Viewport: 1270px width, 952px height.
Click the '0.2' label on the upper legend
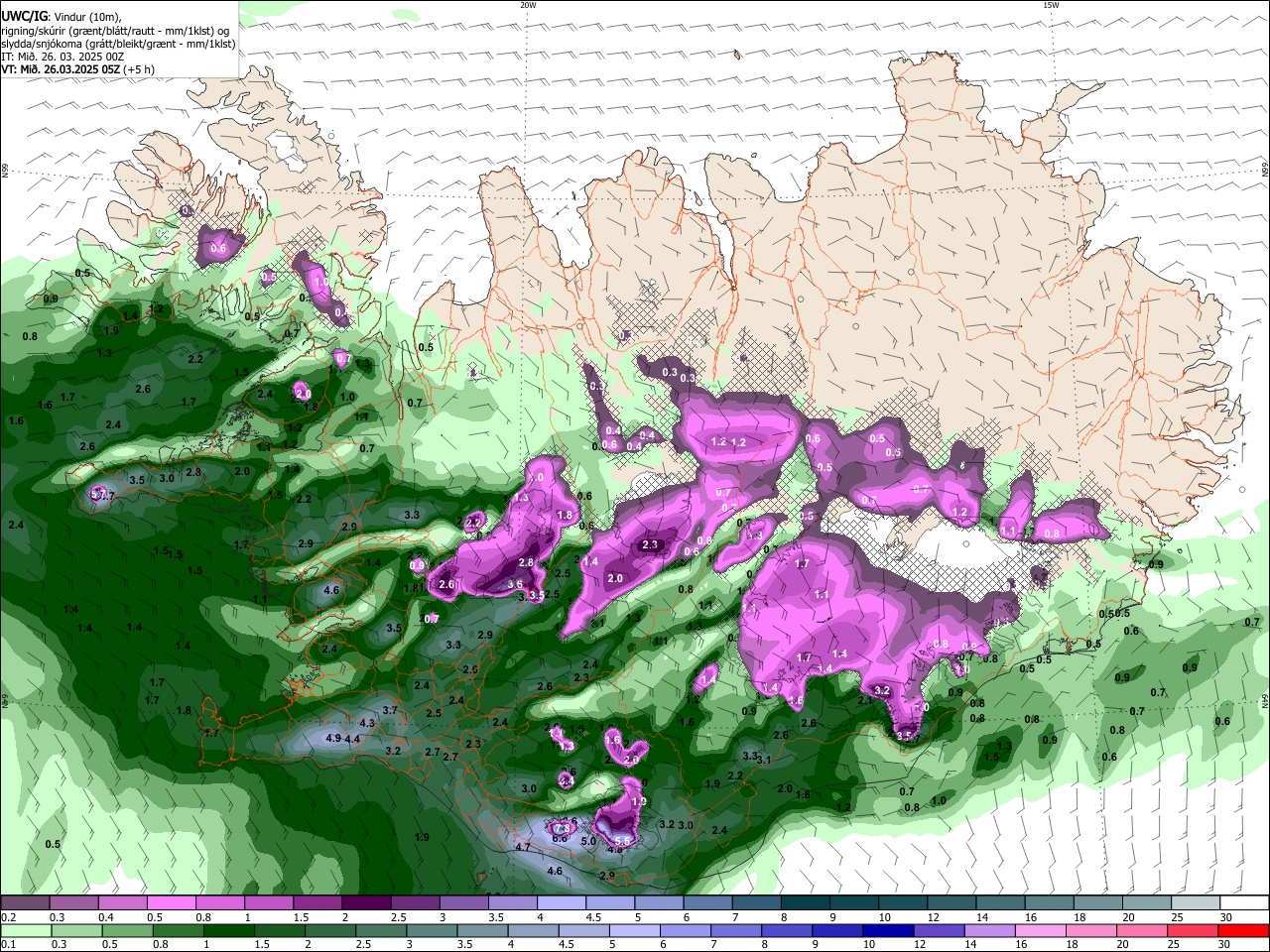tap(9, 917)
